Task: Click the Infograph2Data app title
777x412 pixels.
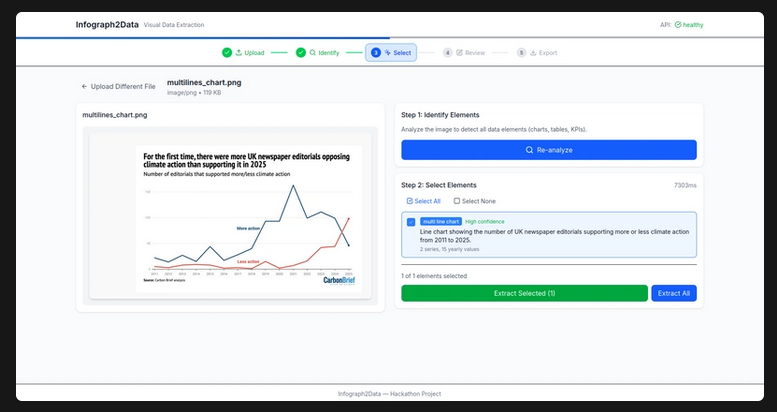Action: (x=107, y=25)
